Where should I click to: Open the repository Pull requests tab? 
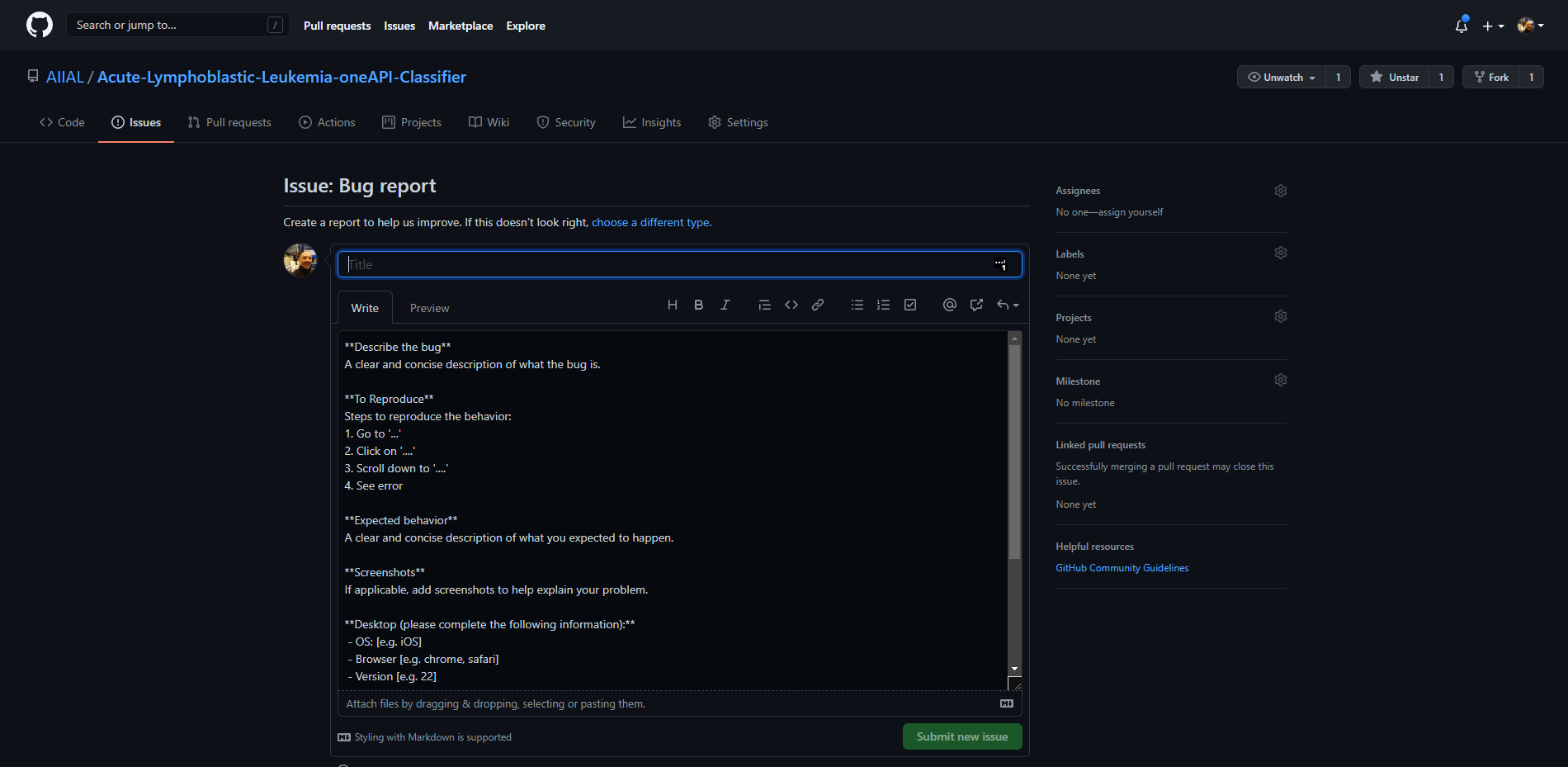tap(229, 122)
